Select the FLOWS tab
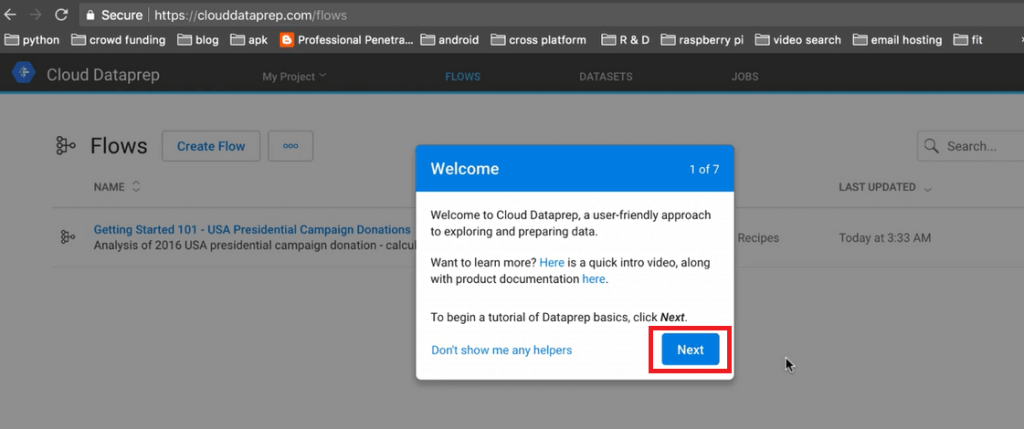The width and height of the screenshot is (1024, 429). point(462,76)
